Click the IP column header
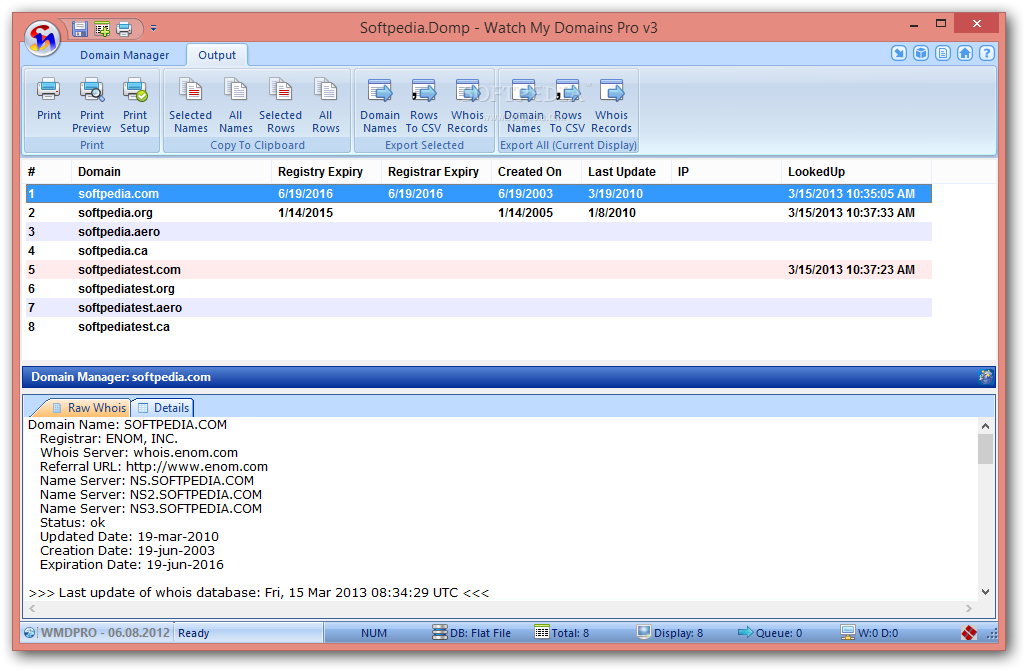Image resolution: width=1026 pixels, height=671 pixels. pyautogui.click(x=726, y=172)
